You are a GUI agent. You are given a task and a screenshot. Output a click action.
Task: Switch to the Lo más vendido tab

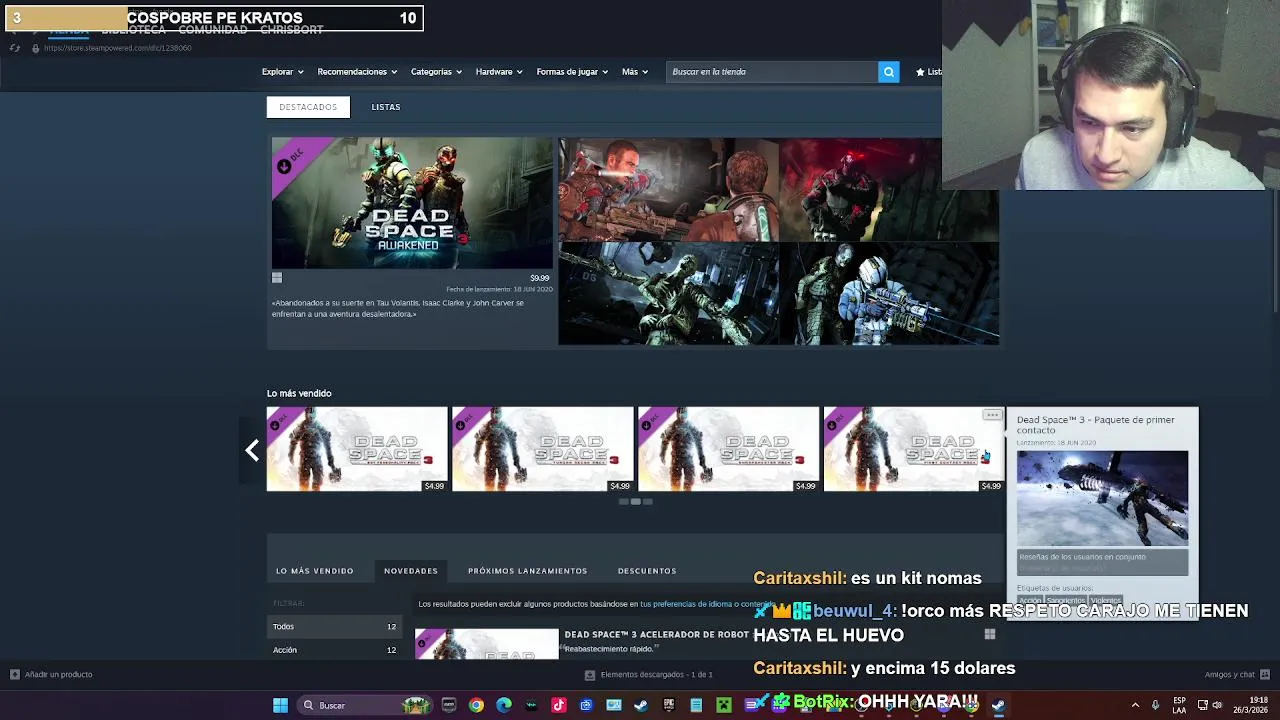click(315, 571)
